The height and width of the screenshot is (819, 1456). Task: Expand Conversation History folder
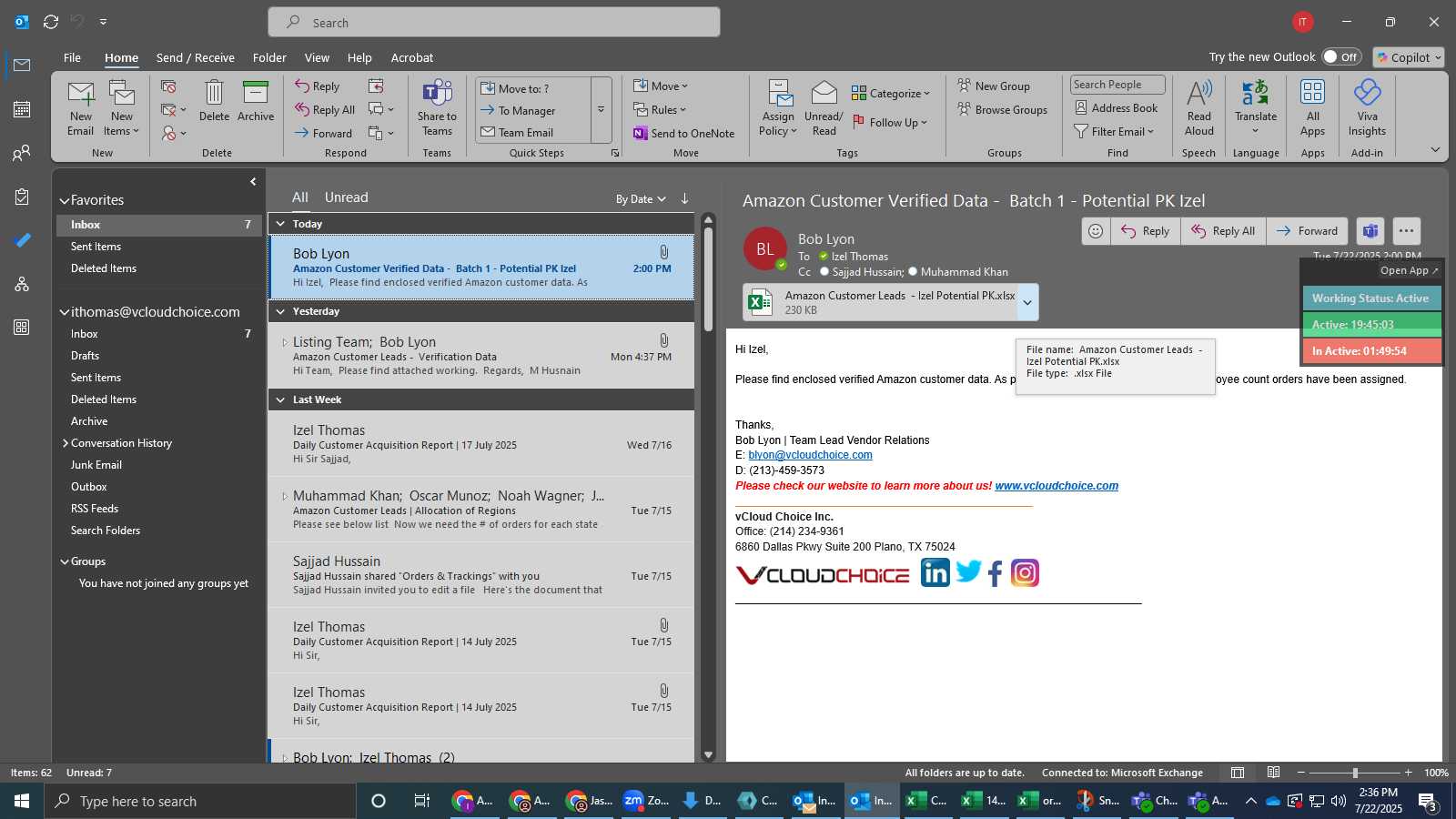coord(66,443)
